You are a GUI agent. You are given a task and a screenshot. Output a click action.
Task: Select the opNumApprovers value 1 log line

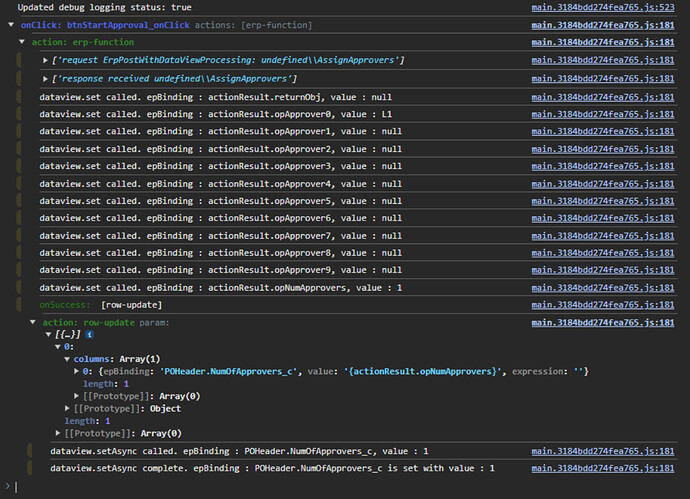[220, 288]
